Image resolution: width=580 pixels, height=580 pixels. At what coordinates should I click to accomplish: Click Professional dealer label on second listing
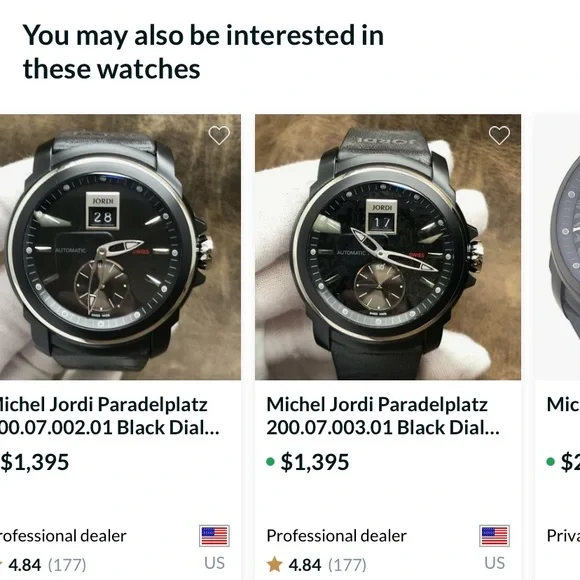[336, 536]
